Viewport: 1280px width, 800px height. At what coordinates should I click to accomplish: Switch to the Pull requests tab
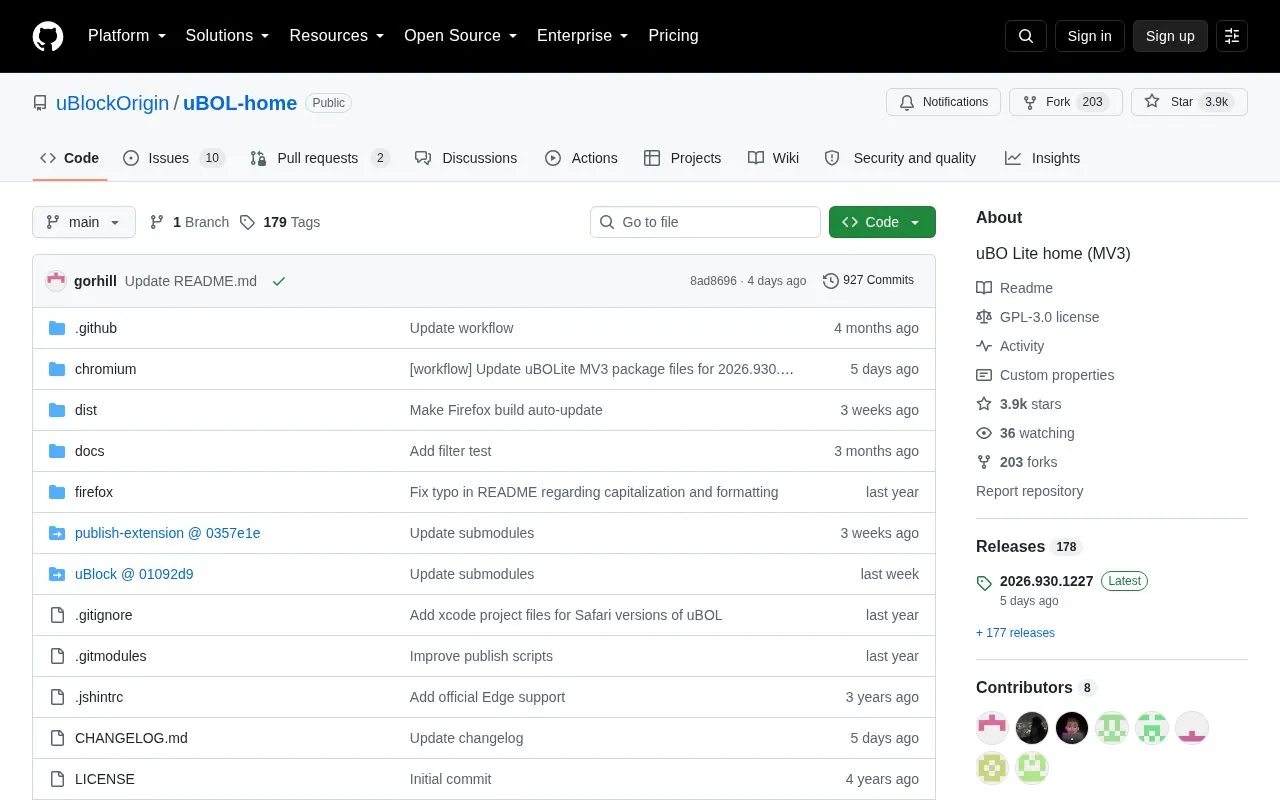pyautogui.click(x=320, y=158)
